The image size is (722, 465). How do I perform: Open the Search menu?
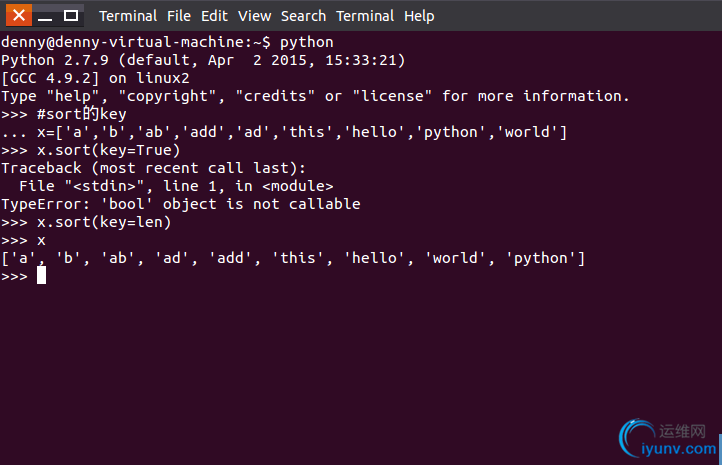(303, 16)
